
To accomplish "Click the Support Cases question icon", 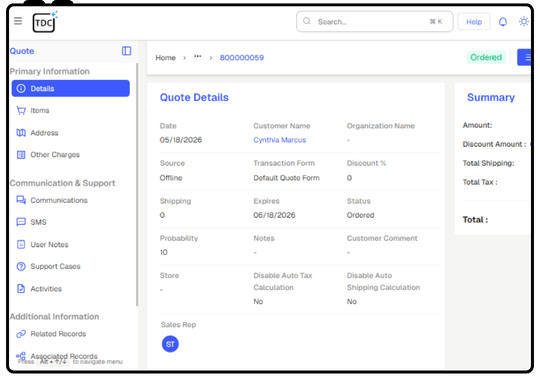I will tap(21, 266).
